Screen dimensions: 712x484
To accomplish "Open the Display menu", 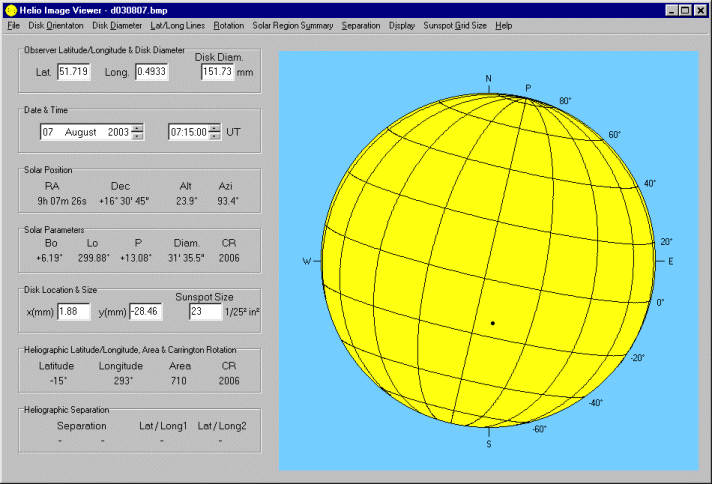I will click(403, 24).
